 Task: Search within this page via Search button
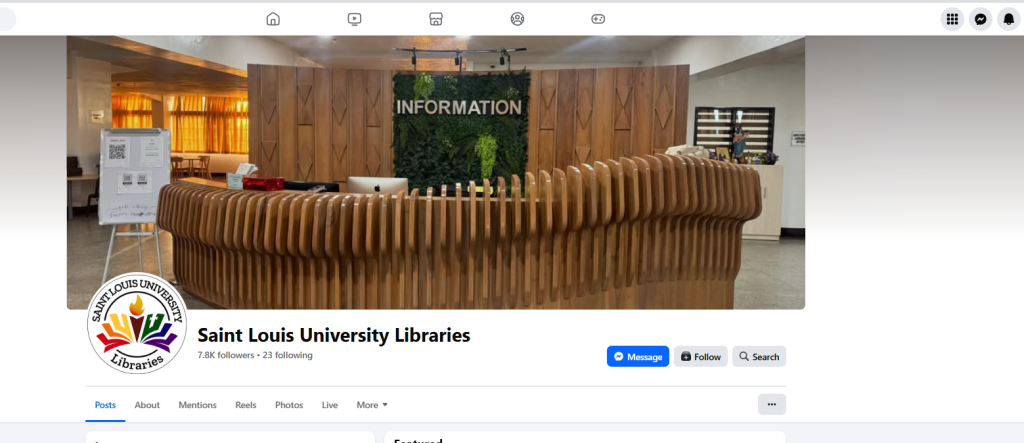(x=759, y=356)
